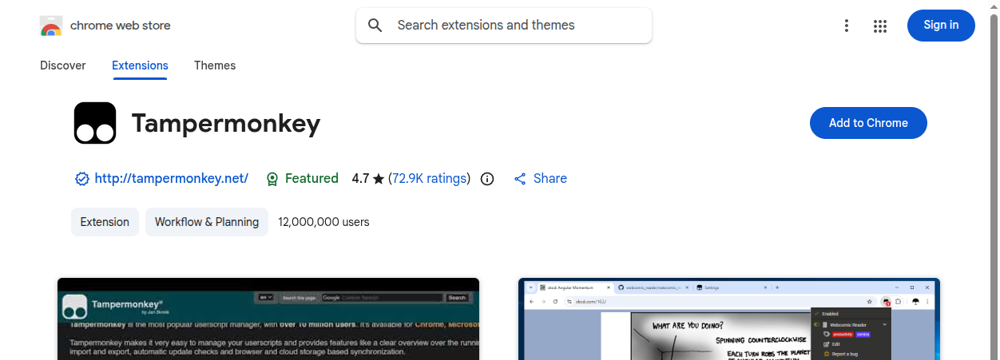Click the Share icon

pos(520,179)
